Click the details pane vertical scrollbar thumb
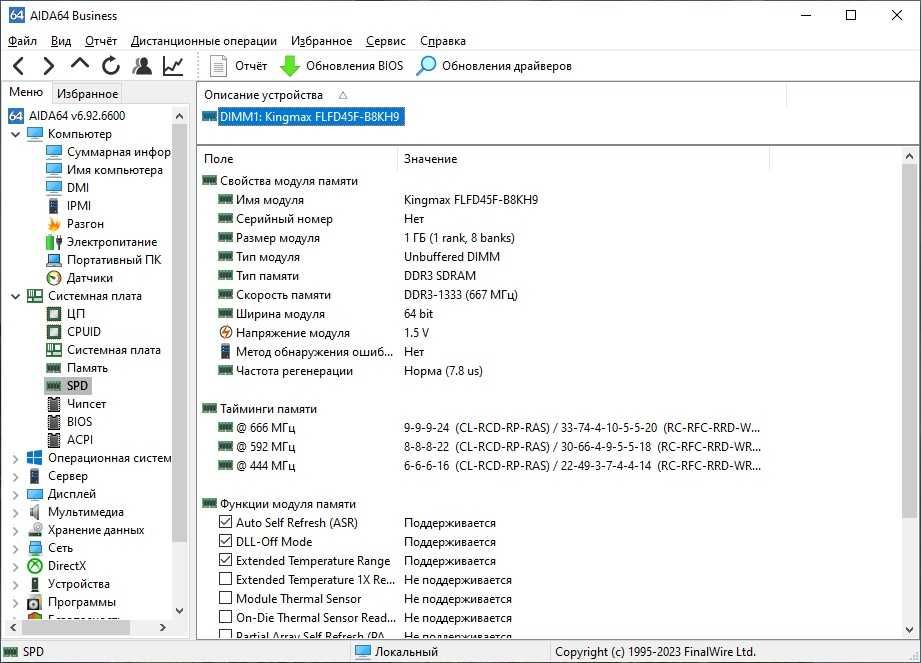 (909, 341)
